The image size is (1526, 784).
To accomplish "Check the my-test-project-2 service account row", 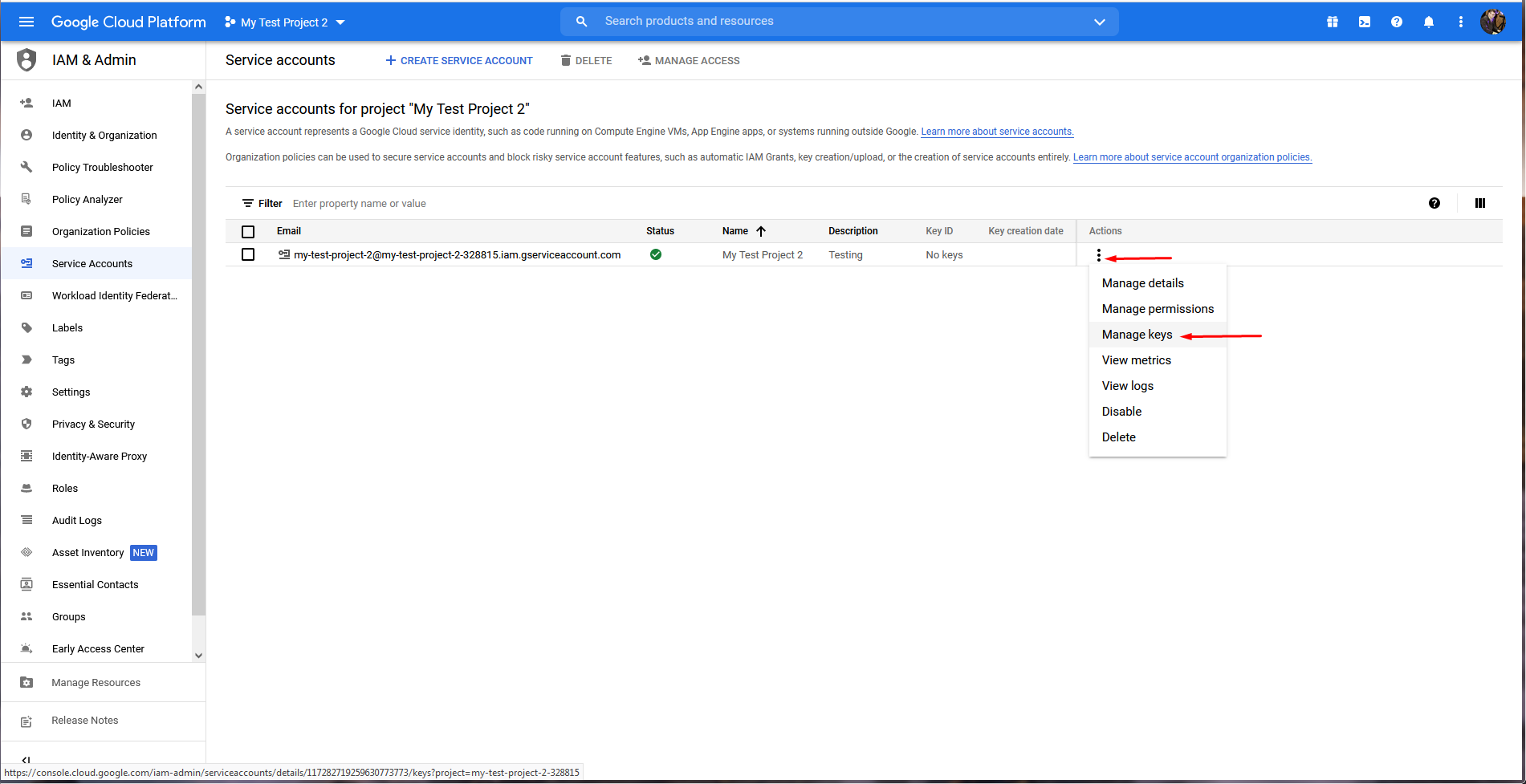I will pos(248,254).
